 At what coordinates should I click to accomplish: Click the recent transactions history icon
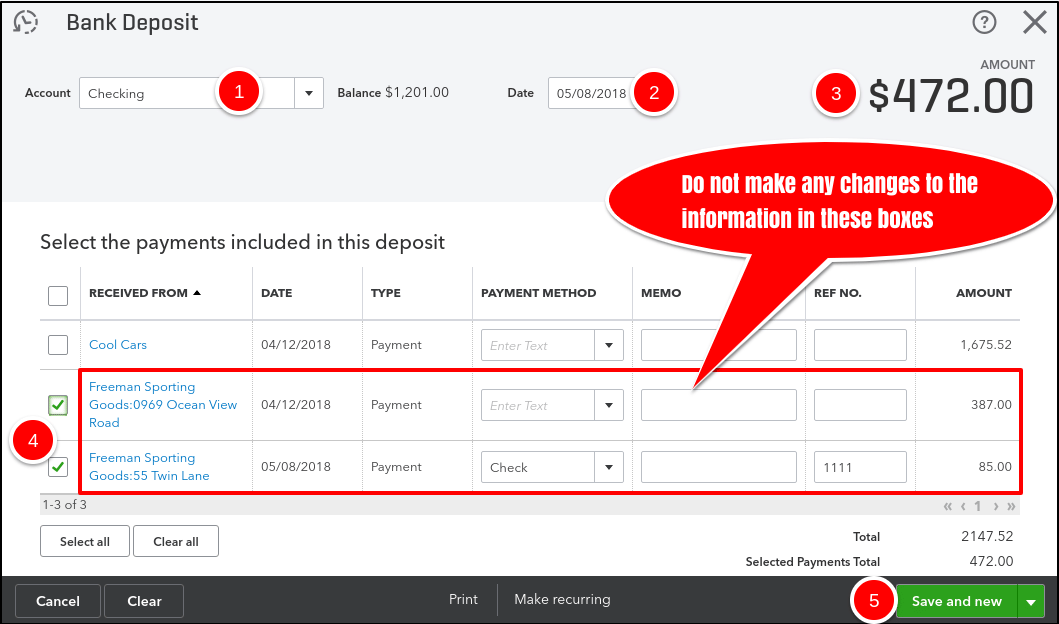26,22
